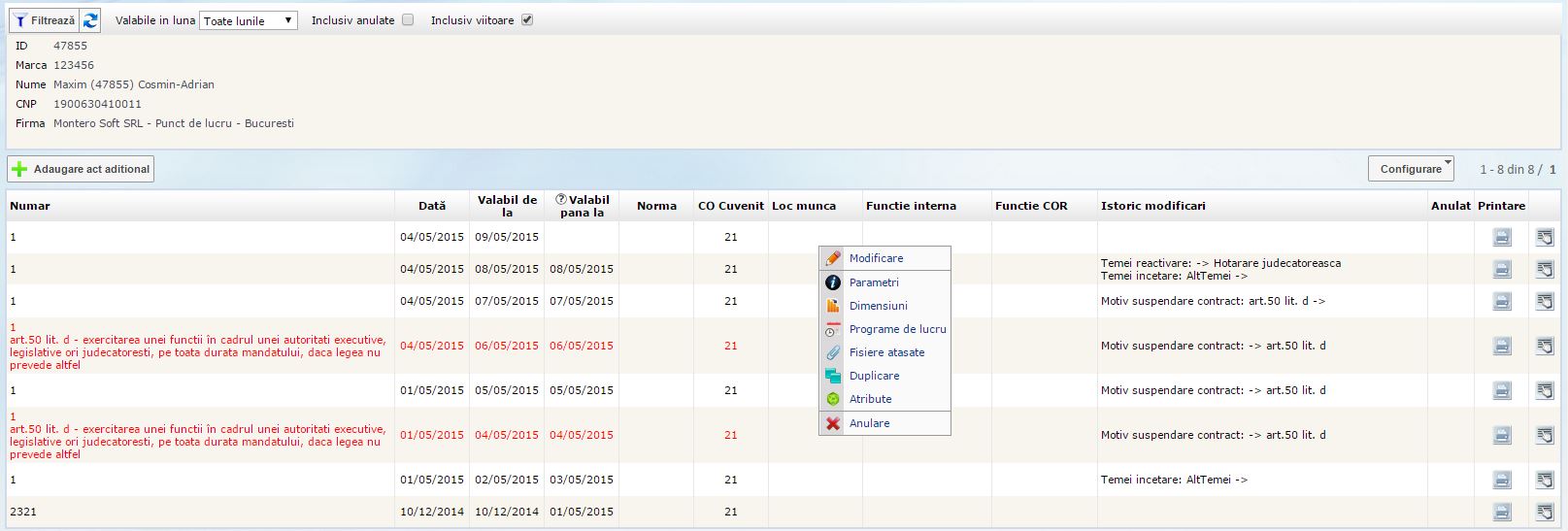Click the printer icon for row 2321

click(x=1502, y=512)
